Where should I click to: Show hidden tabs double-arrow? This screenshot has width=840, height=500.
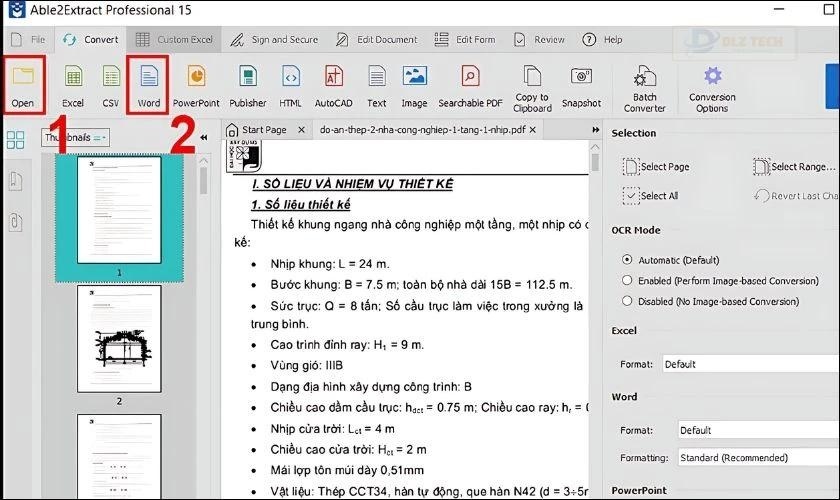click(x=596, y=130)
